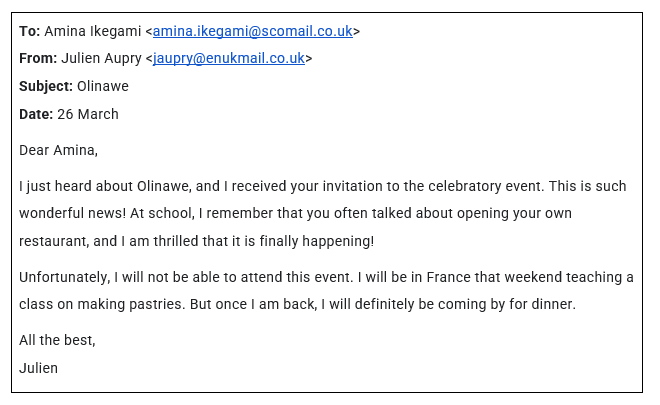Click the line starting "class on making pastries"

(297, 304)
